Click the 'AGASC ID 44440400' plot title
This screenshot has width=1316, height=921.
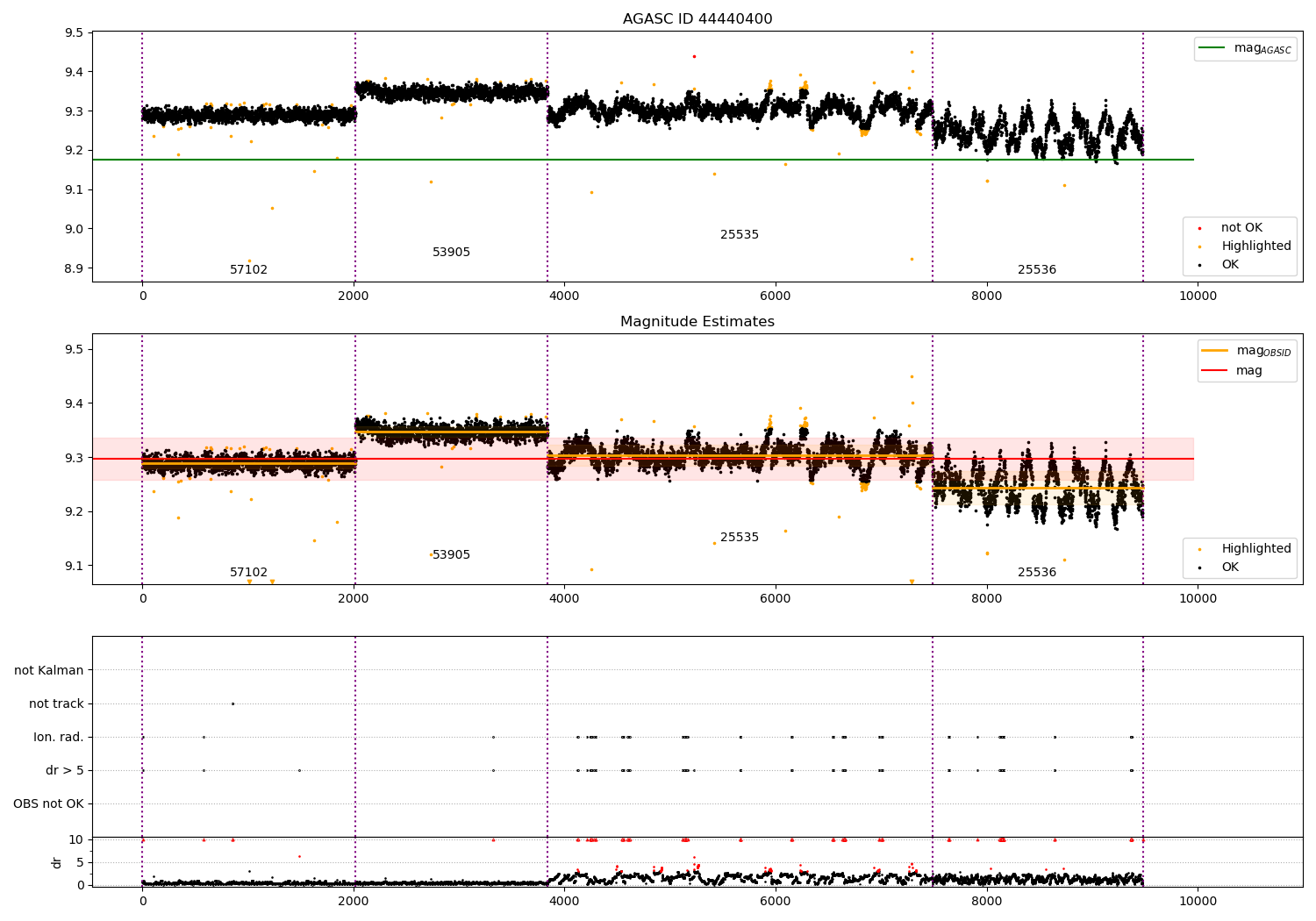(697, 19)
